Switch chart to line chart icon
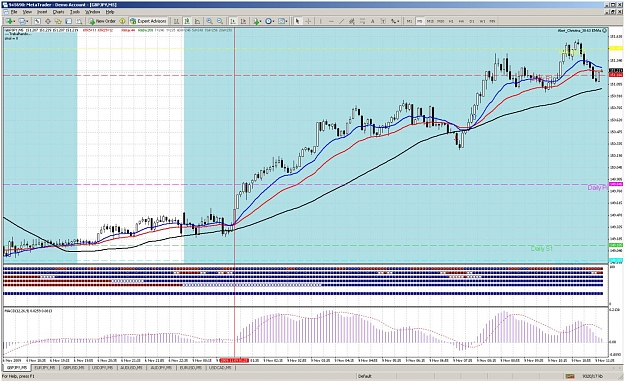The image size is (625, 381). coord(197,21)
